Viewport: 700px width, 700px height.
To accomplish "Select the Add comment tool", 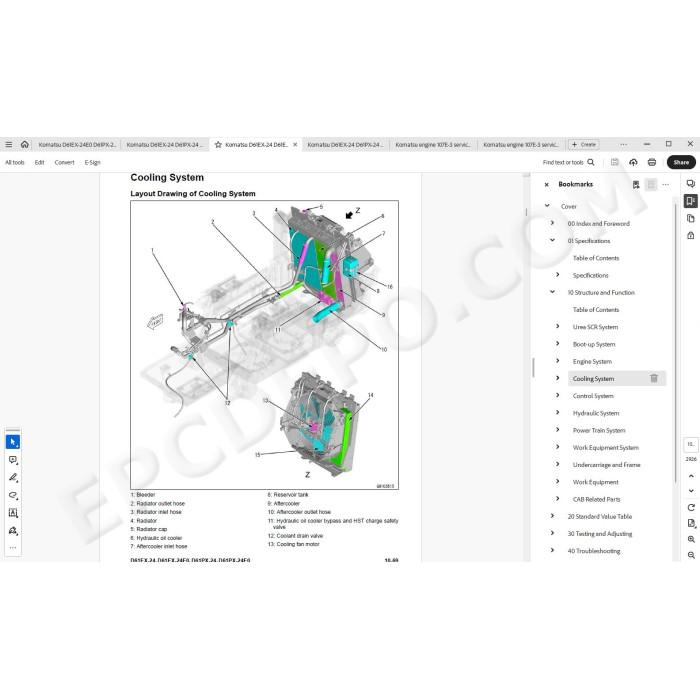I will tap(13, 460).
